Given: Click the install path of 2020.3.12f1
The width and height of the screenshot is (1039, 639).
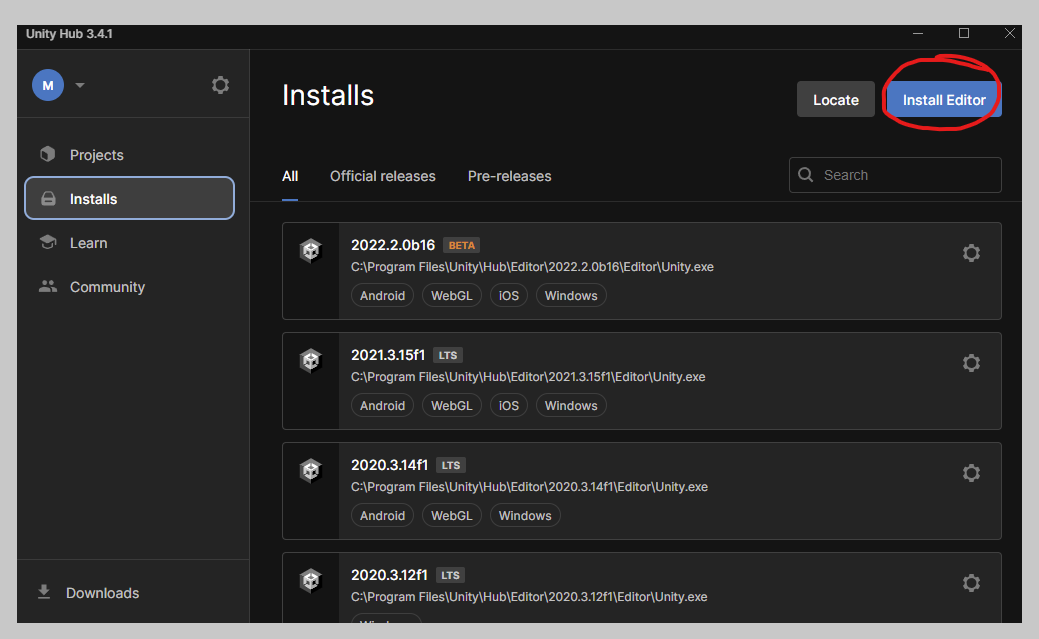Looking at the screenshot, I should [529, 597].
